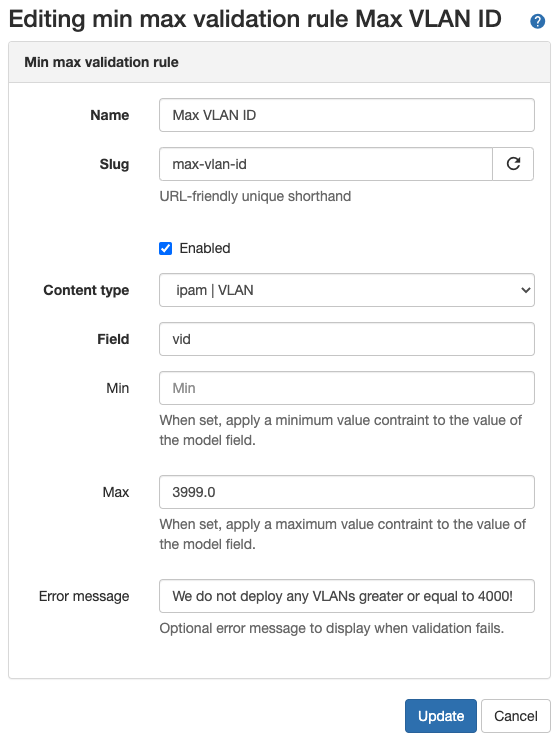Image resolution: width=559 pixels, height=742 pixels.
Task: Focus the Max input with 3999.0
Action: 346,492
